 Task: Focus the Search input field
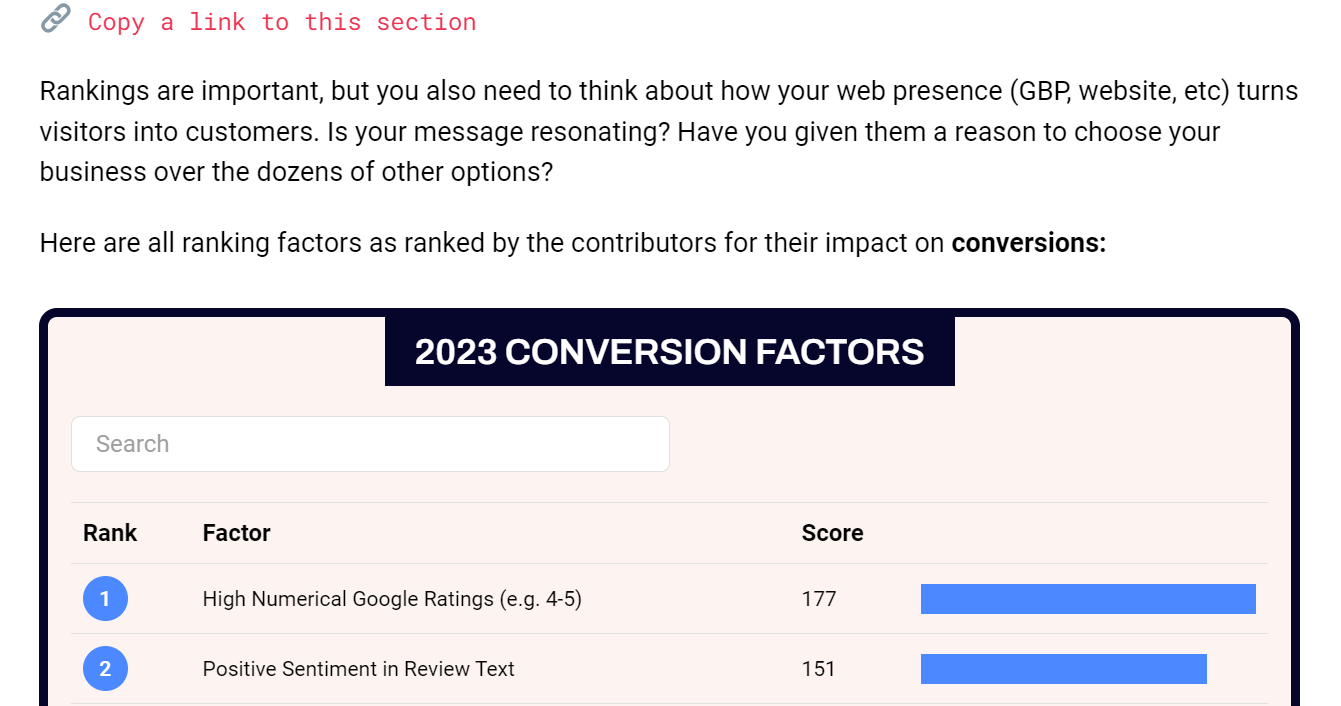tap(370, 444)
